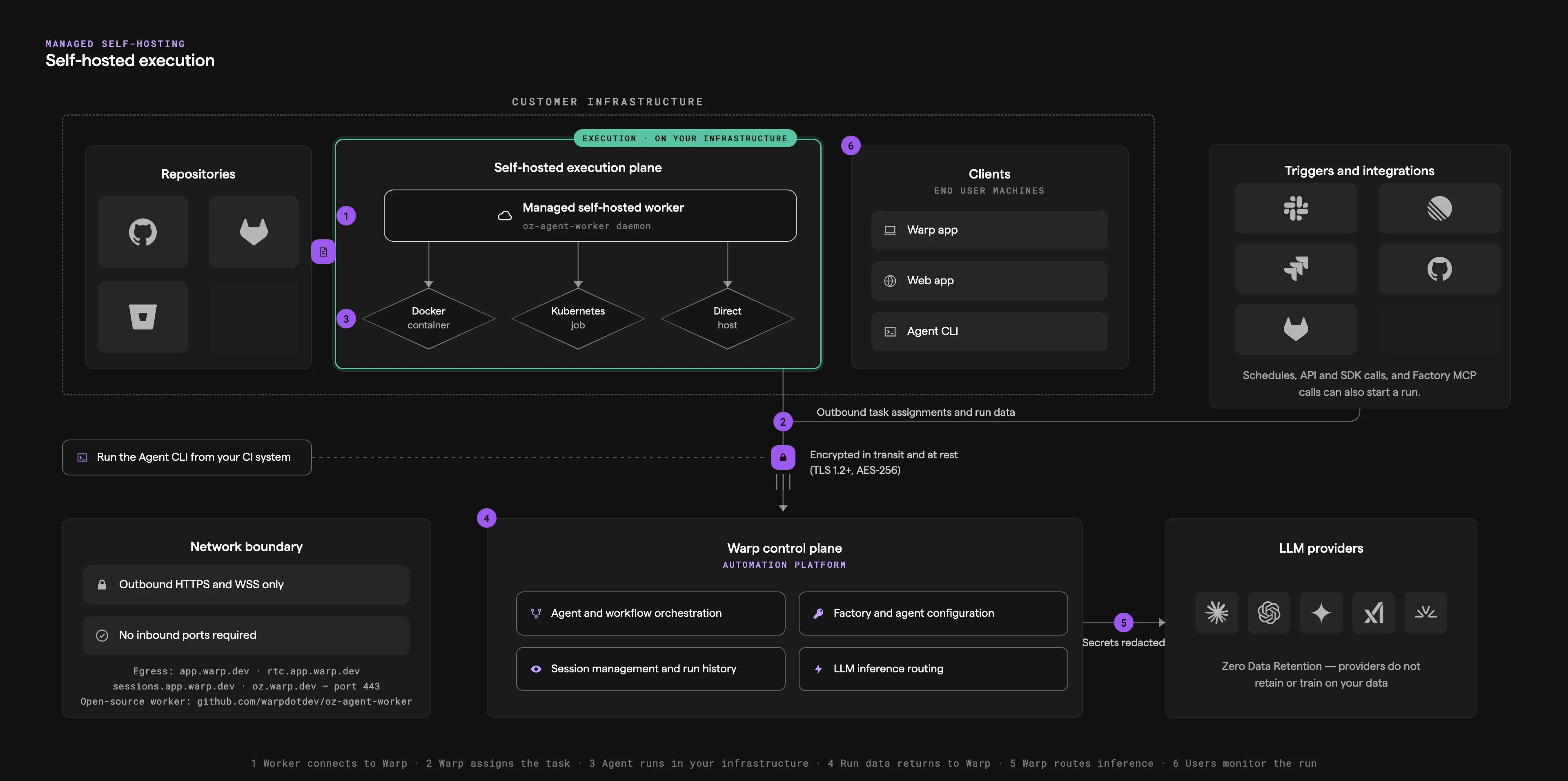
Task: Click the LLM inference routing box
Action: [933, 668]
